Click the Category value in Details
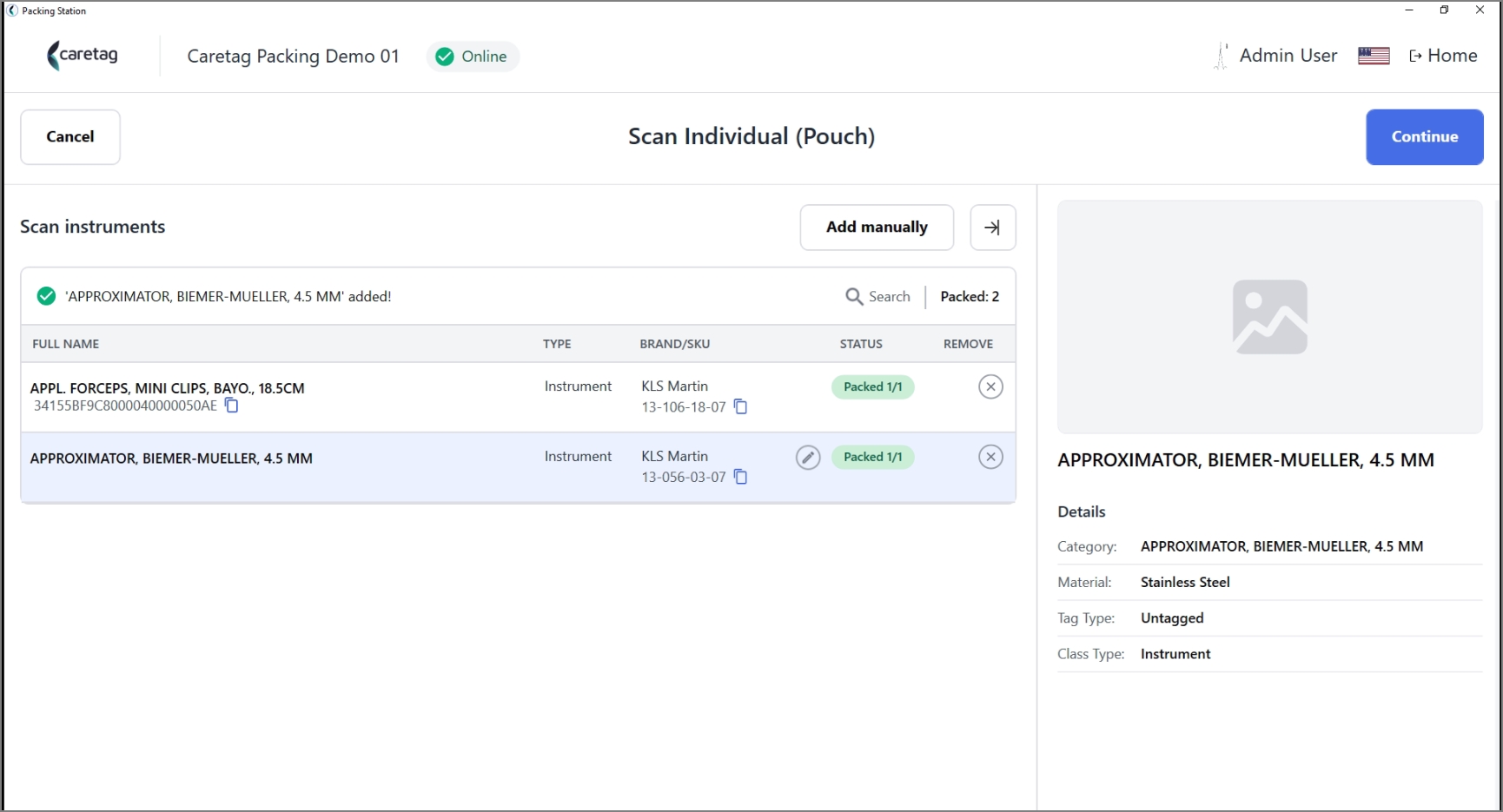 click(1281, 546)
